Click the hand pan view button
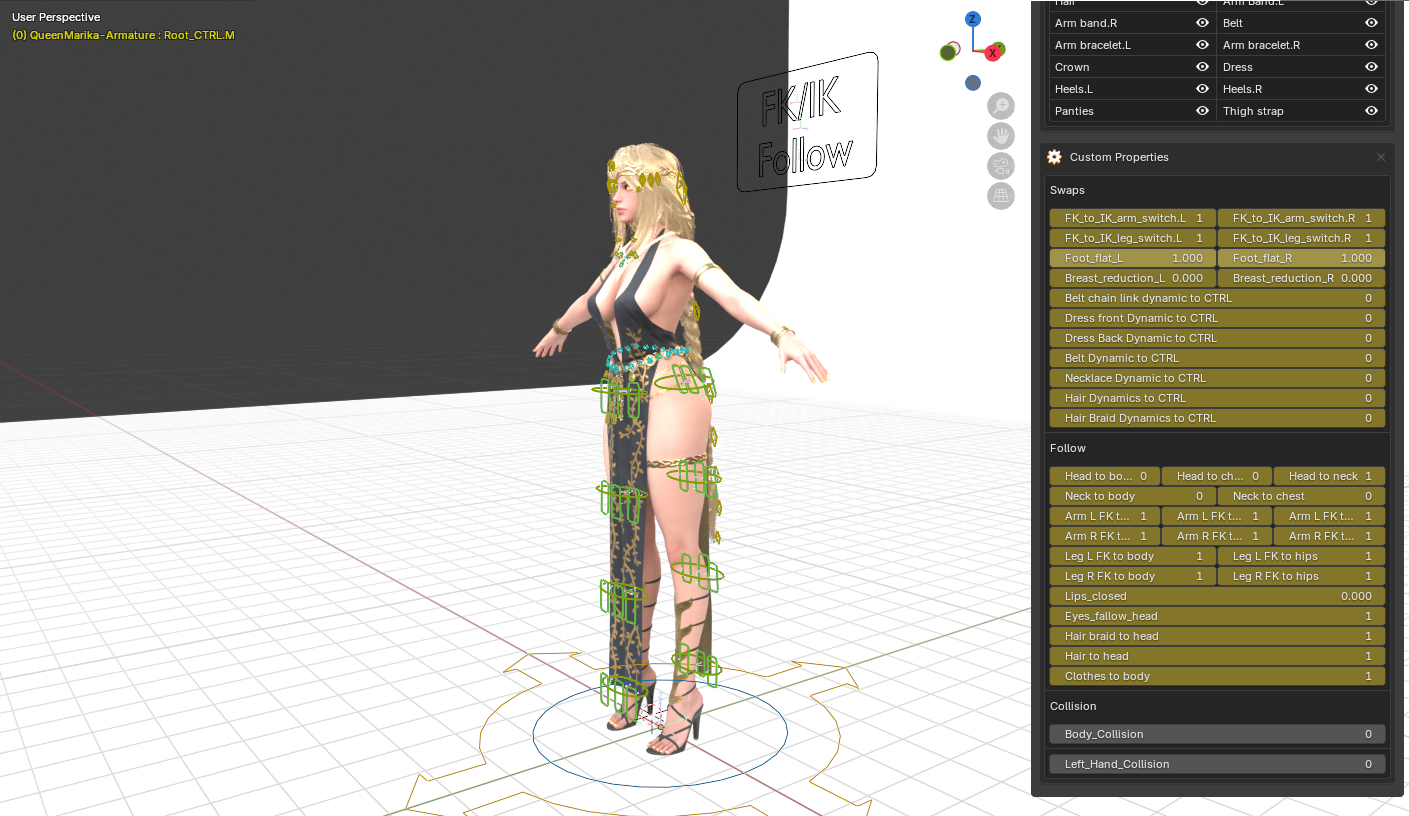The width and height of the screenshot is (1409, 816). point(1001,136)
